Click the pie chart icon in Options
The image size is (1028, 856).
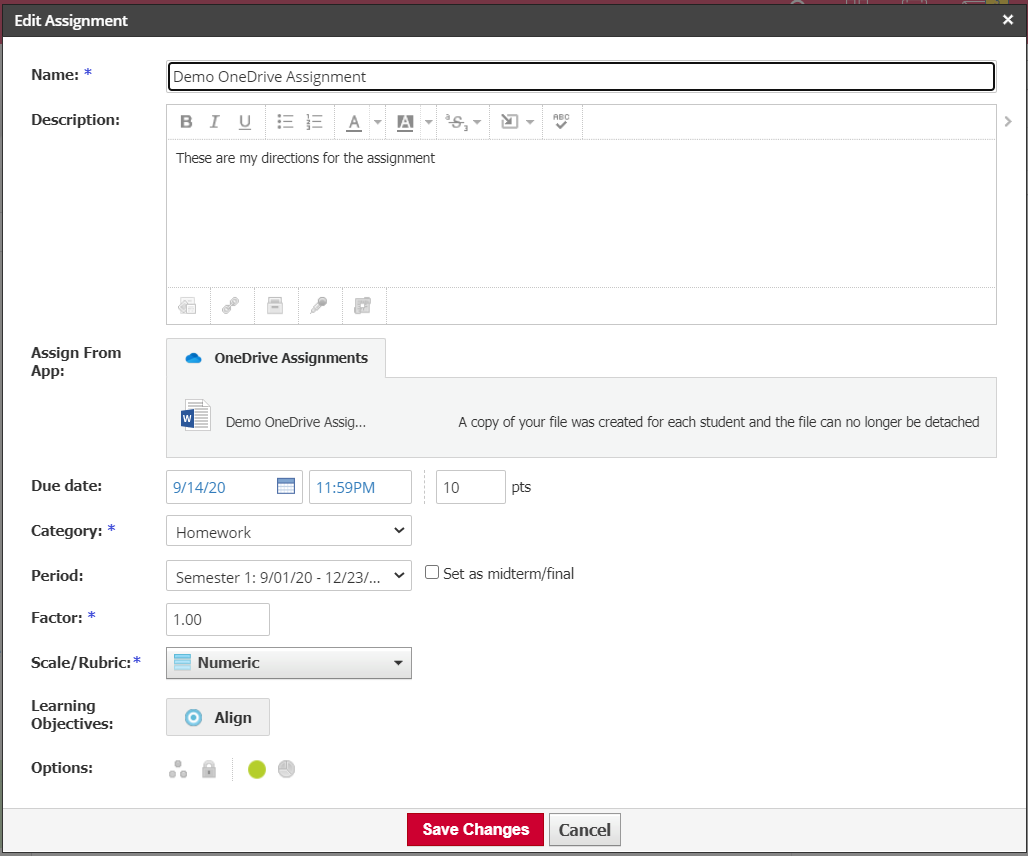pyautogui.click(x=287, y=769)
